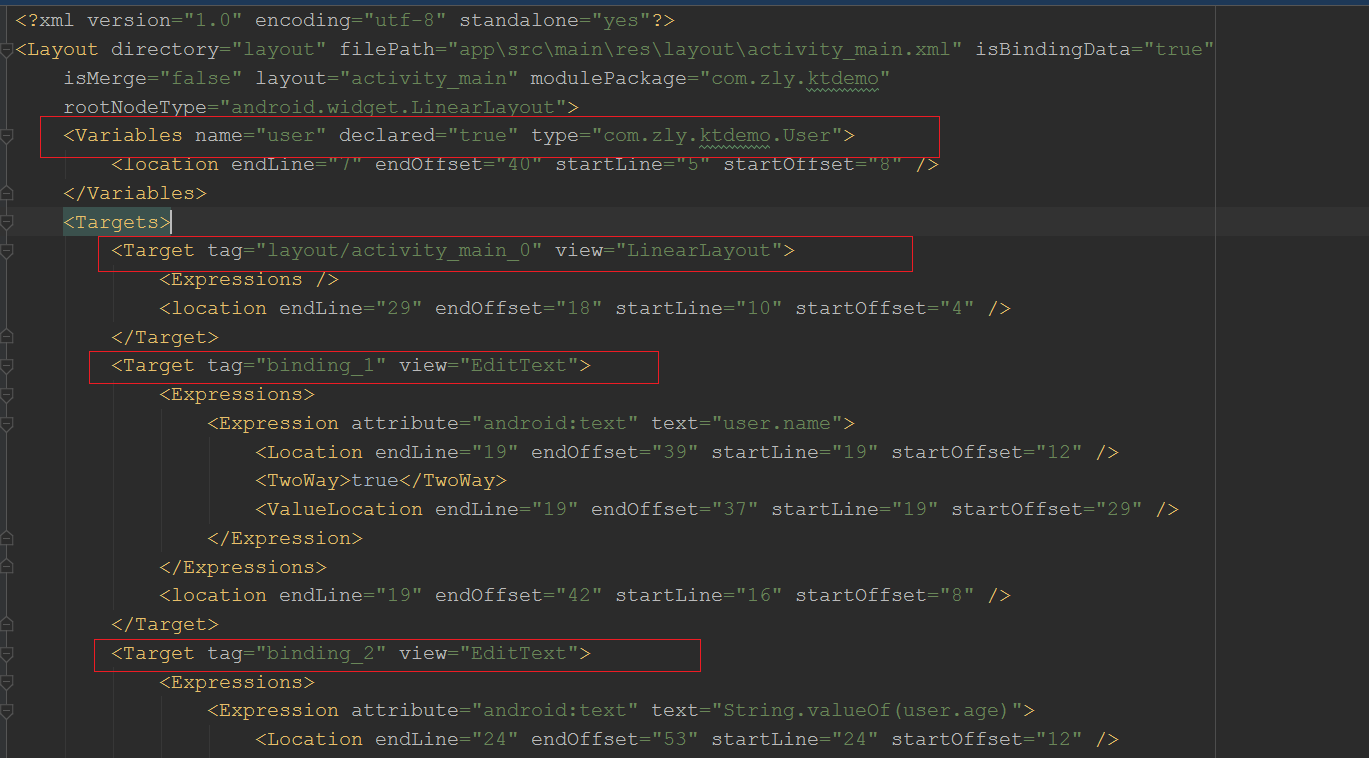Collapse the Expression with text="user.name" fold marker
The width and height of the screenshot is (1369, 758).
(6, 423)
